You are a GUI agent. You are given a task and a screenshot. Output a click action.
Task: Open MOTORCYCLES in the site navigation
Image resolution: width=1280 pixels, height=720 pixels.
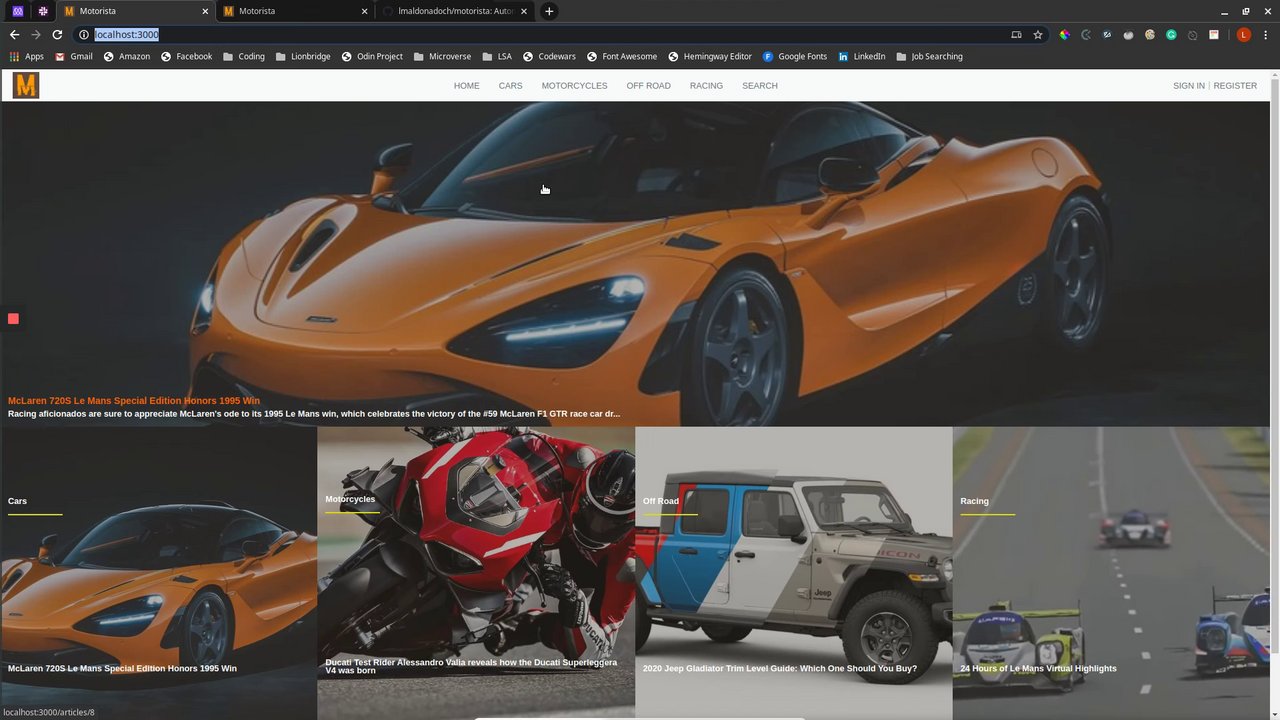click(x=574, y=86)
